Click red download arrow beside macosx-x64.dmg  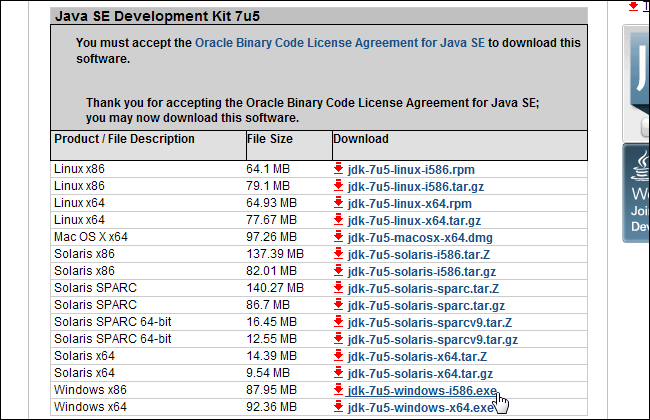coord(339,236)
